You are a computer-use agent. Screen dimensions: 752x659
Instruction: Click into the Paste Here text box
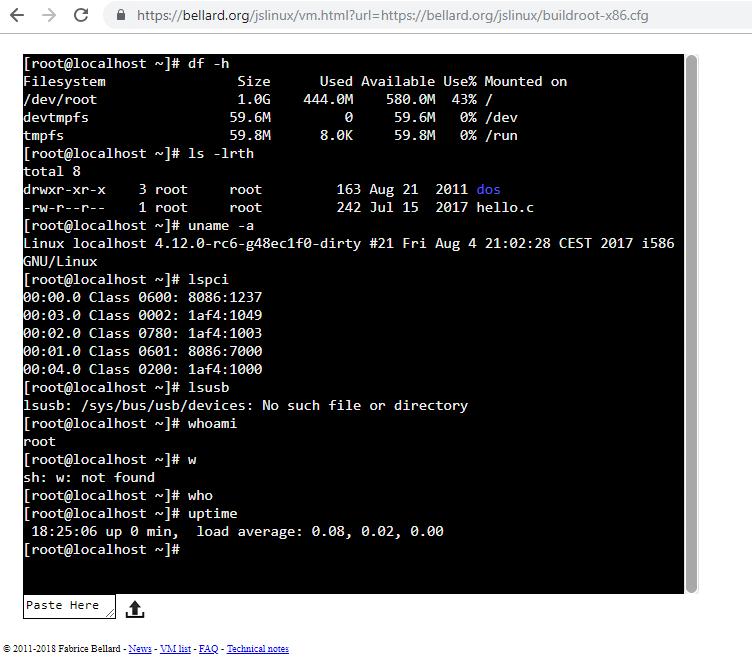coord(69,606)
